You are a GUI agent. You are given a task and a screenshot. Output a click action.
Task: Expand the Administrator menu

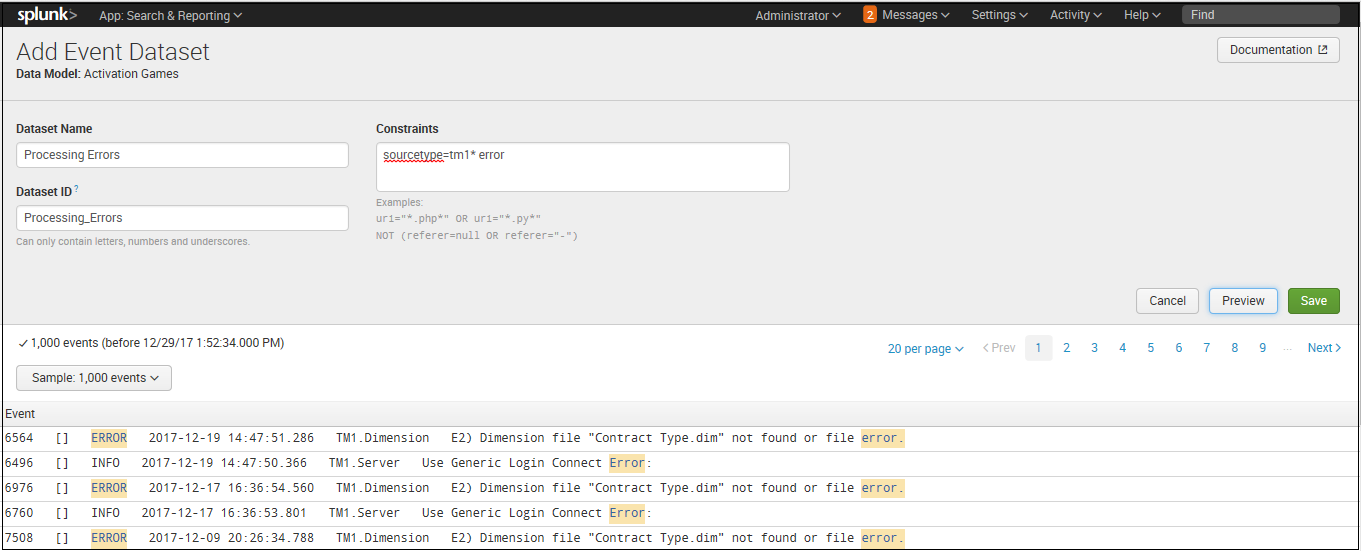pos(798,16)
